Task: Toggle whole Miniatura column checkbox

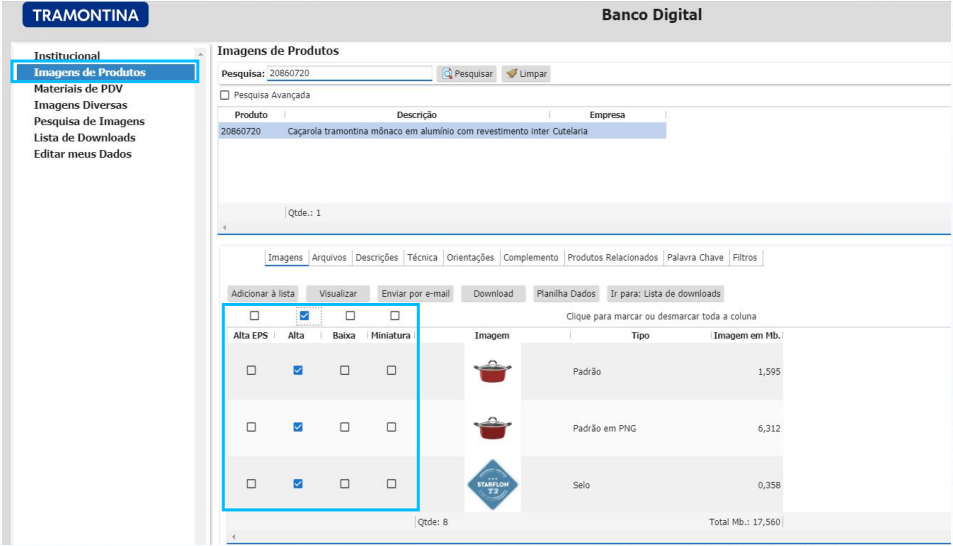Action: click(395, 316)
